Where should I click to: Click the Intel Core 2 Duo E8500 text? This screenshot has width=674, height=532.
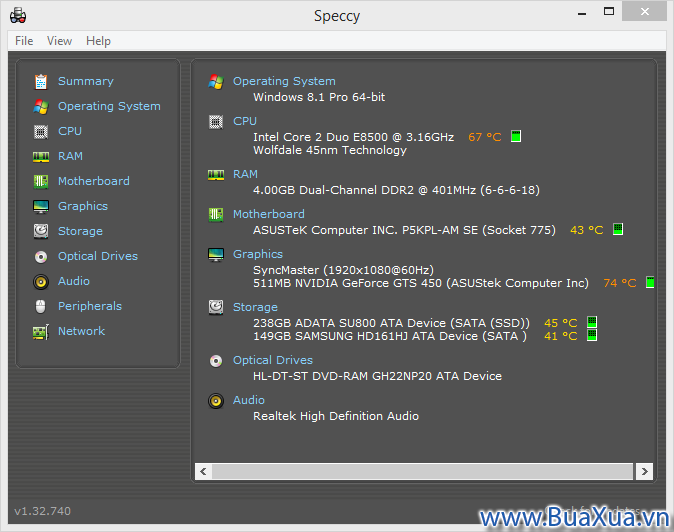click(353, 137)
